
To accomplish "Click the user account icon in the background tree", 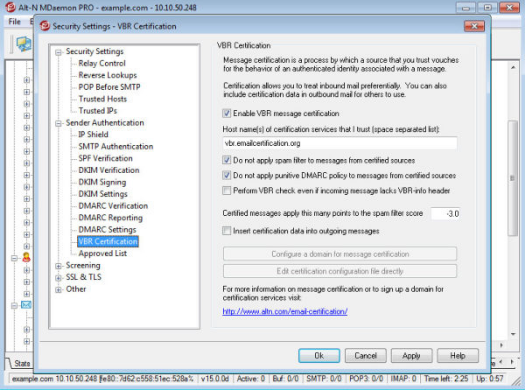I will pos(26,258).
